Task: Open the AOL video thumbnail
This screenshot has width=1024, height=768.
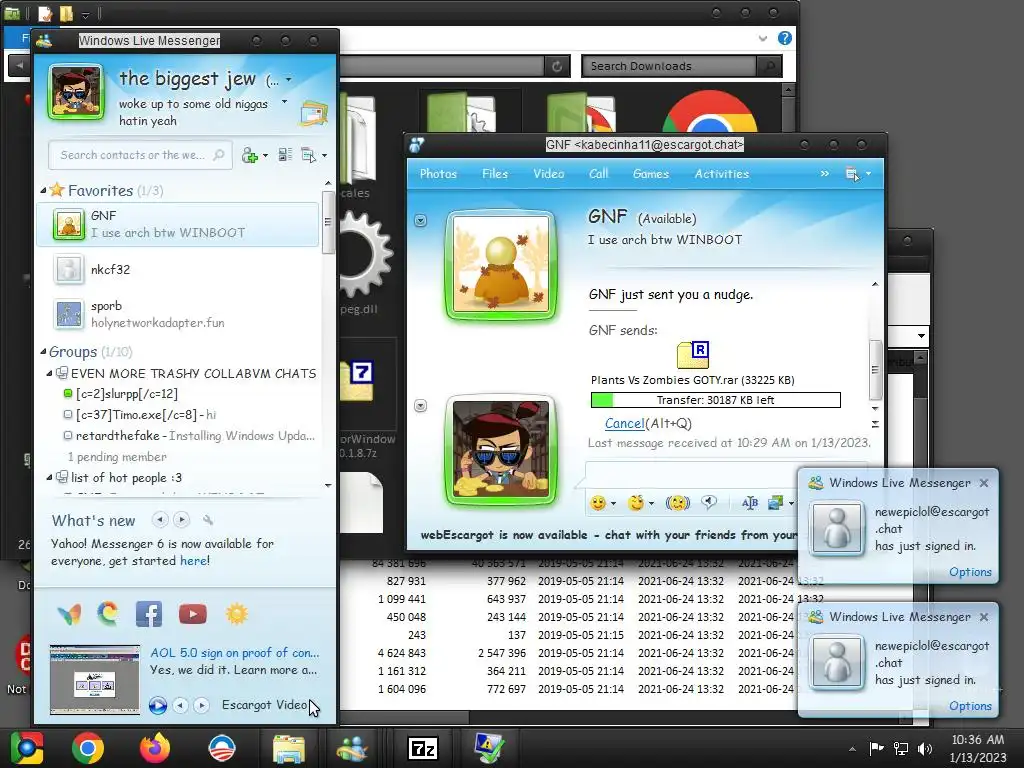Action: [95, 679]
